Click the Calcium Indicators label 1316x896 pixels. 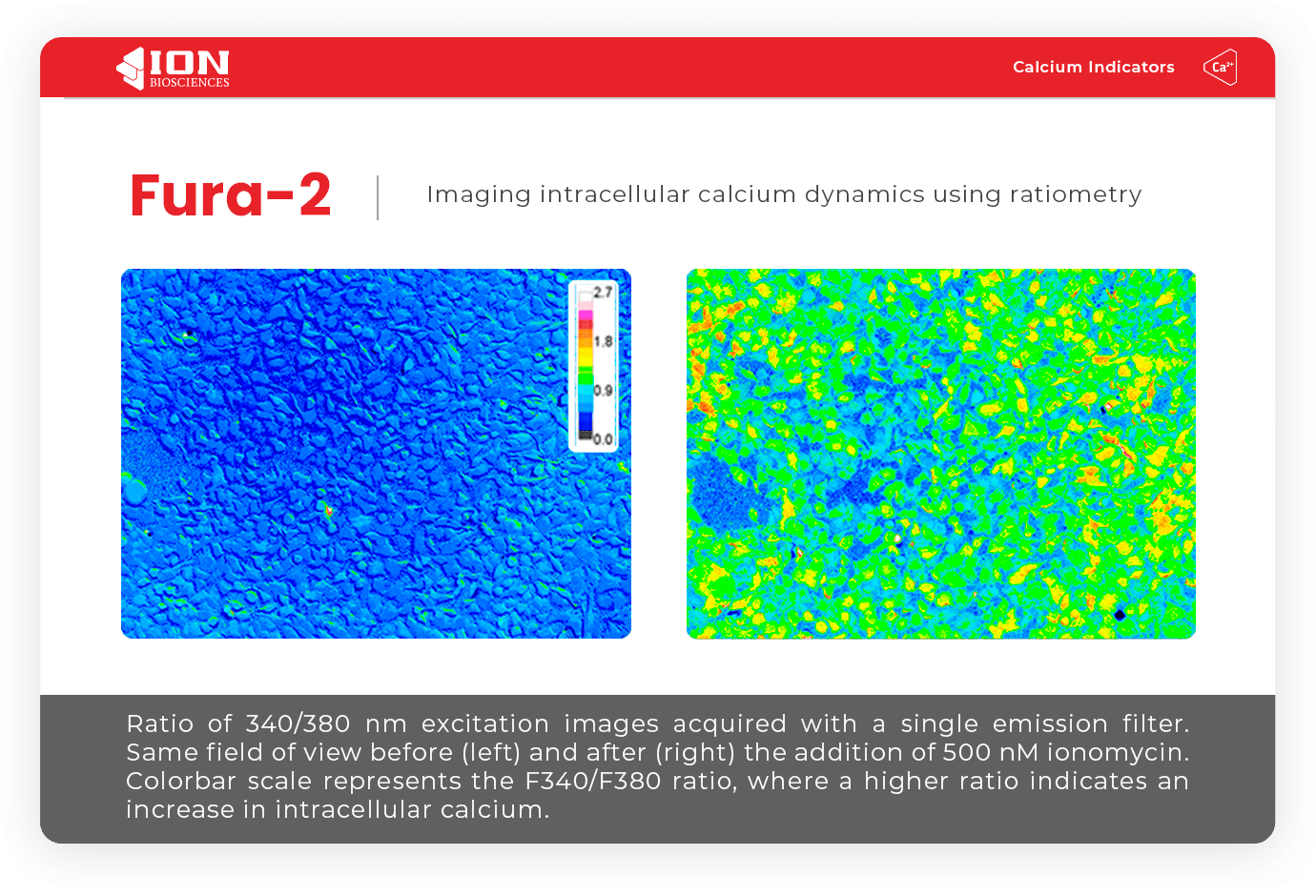pos(1094,67)
